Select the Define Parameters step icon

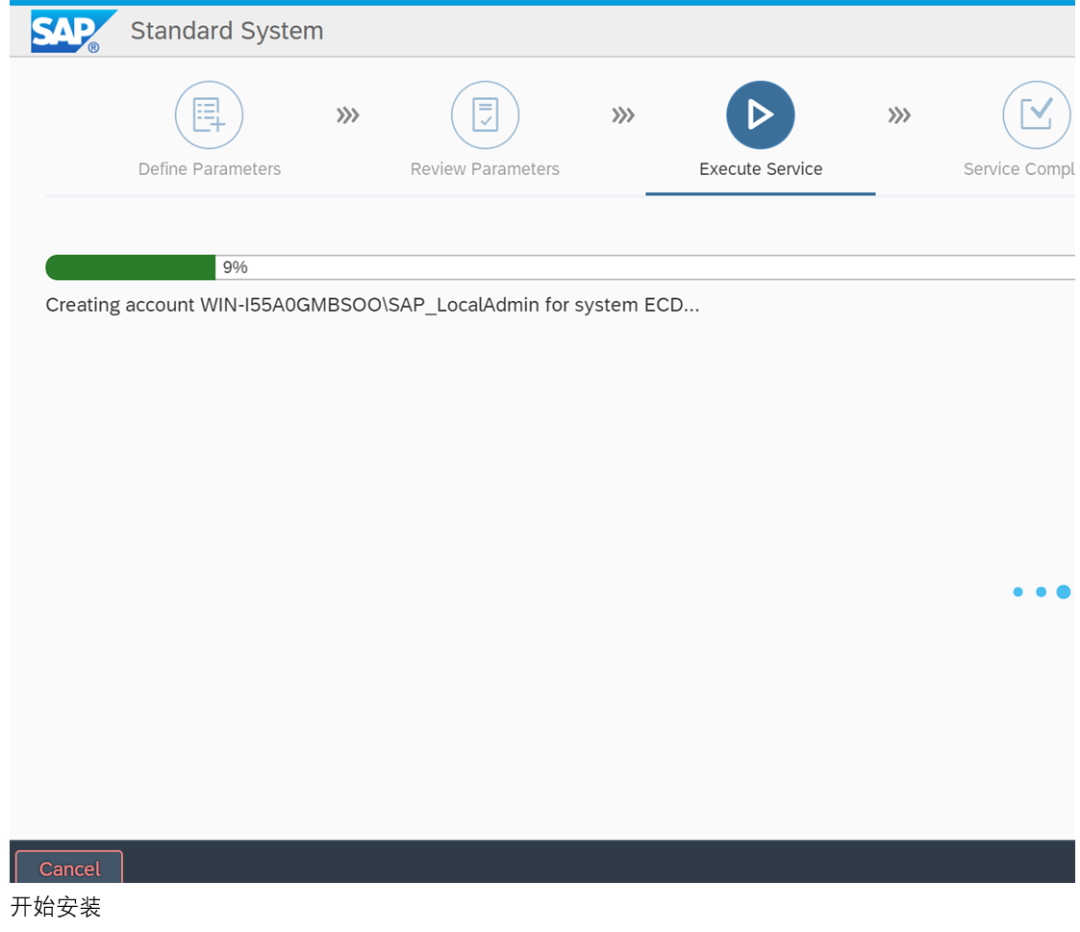pyautogui.click(x=209, y=115)
